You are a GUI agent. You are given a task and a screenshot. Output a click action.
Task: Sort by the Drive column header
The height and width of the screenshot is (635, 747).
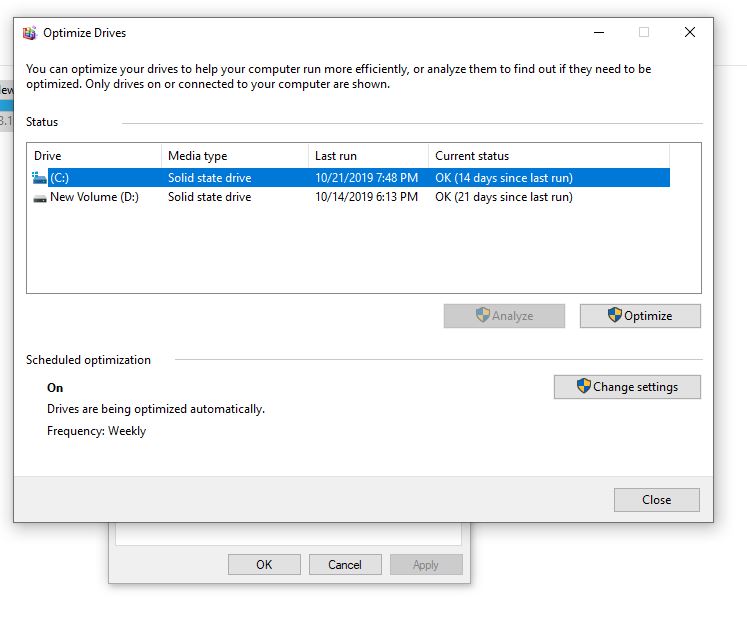93,156
